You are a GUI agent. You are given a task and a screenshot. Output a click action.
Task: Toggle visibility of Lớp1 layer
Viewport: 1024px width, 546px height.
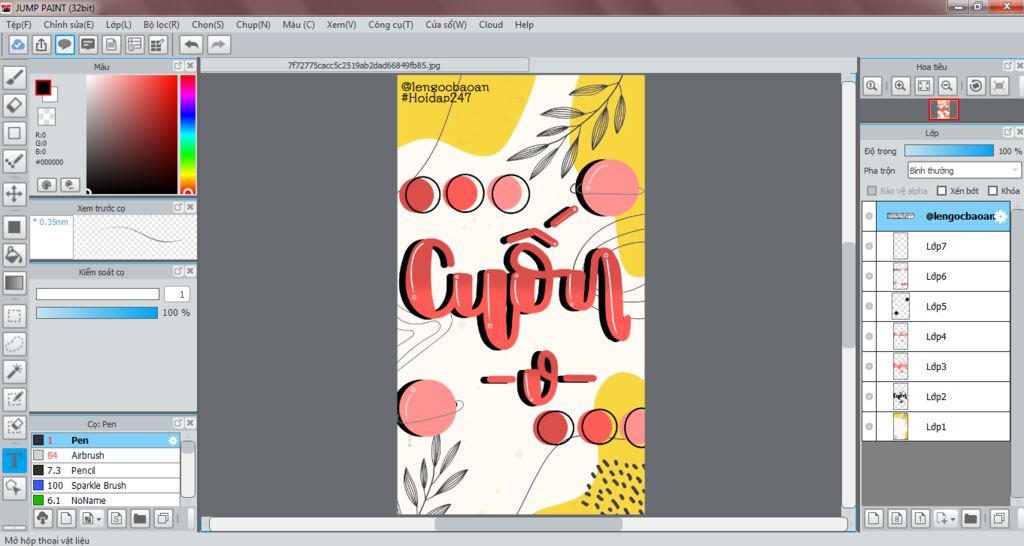(869, 426)
